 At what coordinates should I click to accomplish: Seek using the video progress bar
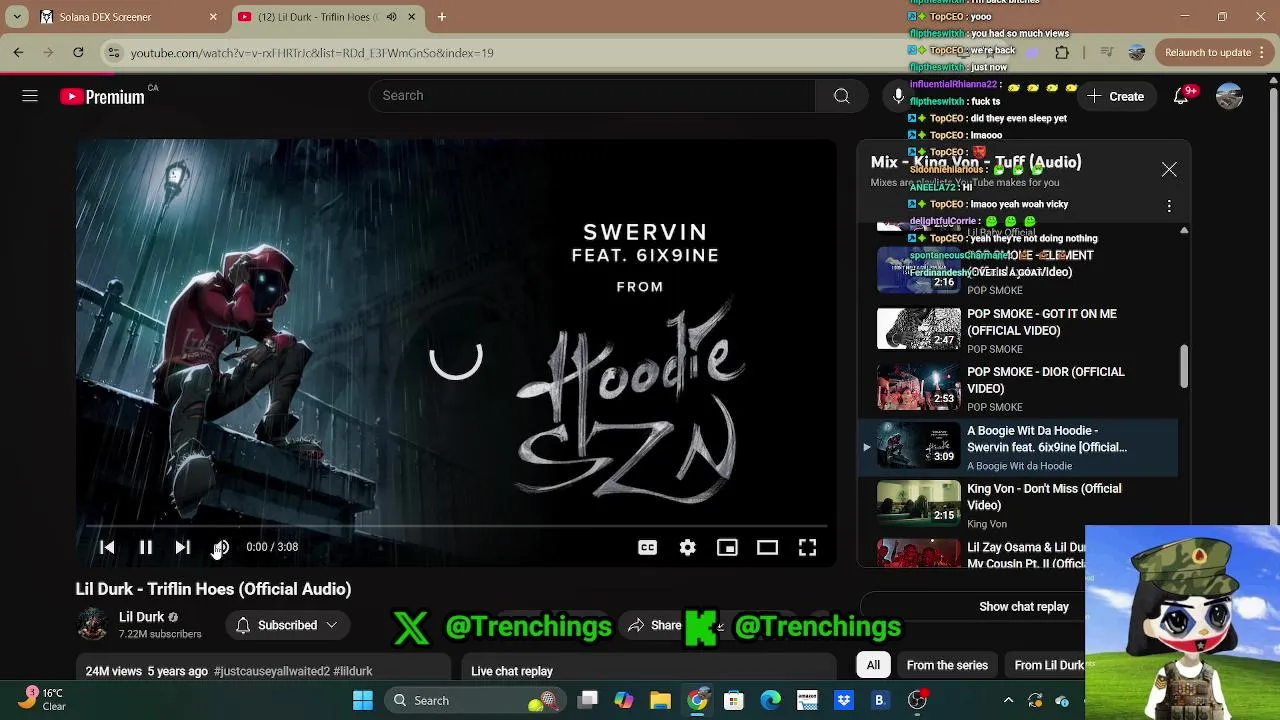pos(456,525)
